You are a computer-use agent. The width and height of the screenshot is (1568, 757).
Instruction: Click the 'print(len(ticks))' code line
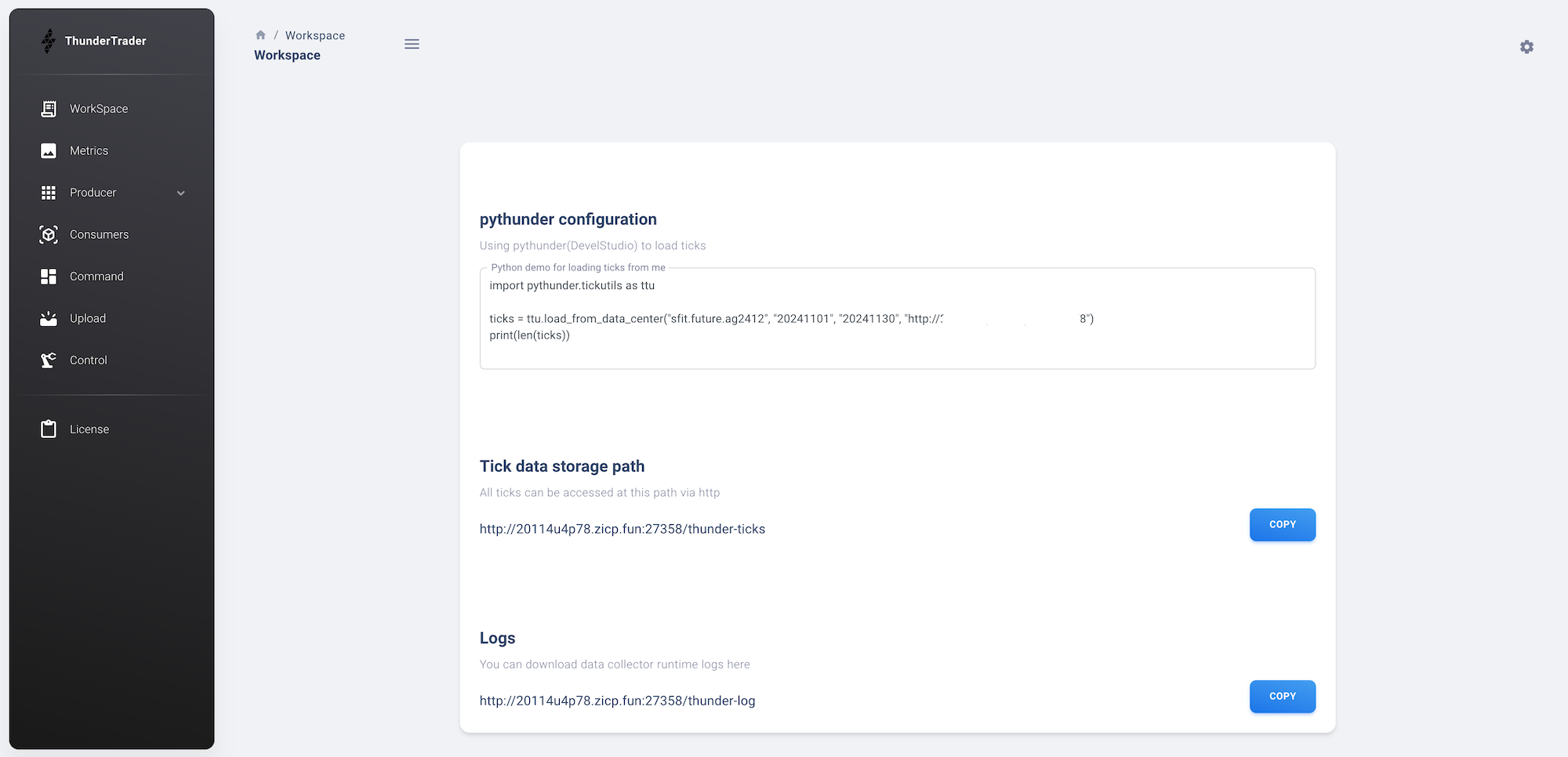pos(530,335)
